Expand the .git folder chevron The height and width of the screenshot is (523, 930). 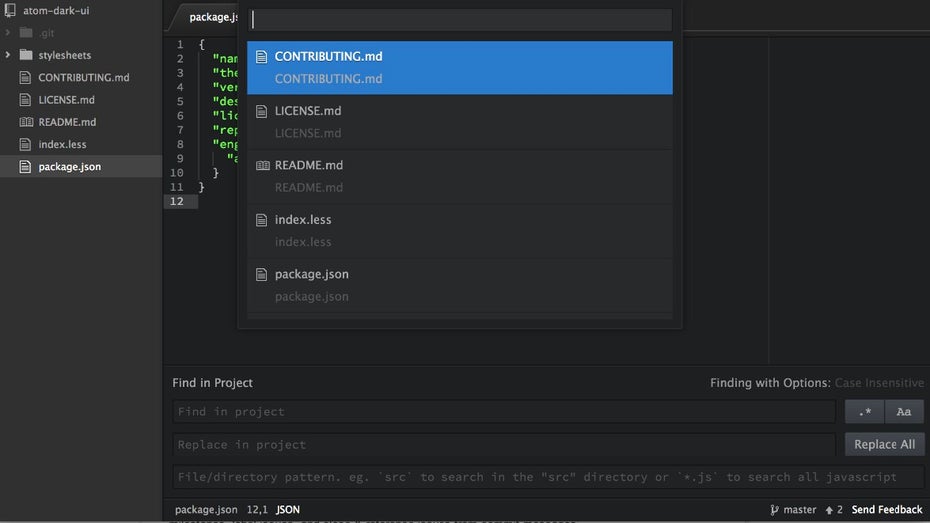(x=9, y=33)
